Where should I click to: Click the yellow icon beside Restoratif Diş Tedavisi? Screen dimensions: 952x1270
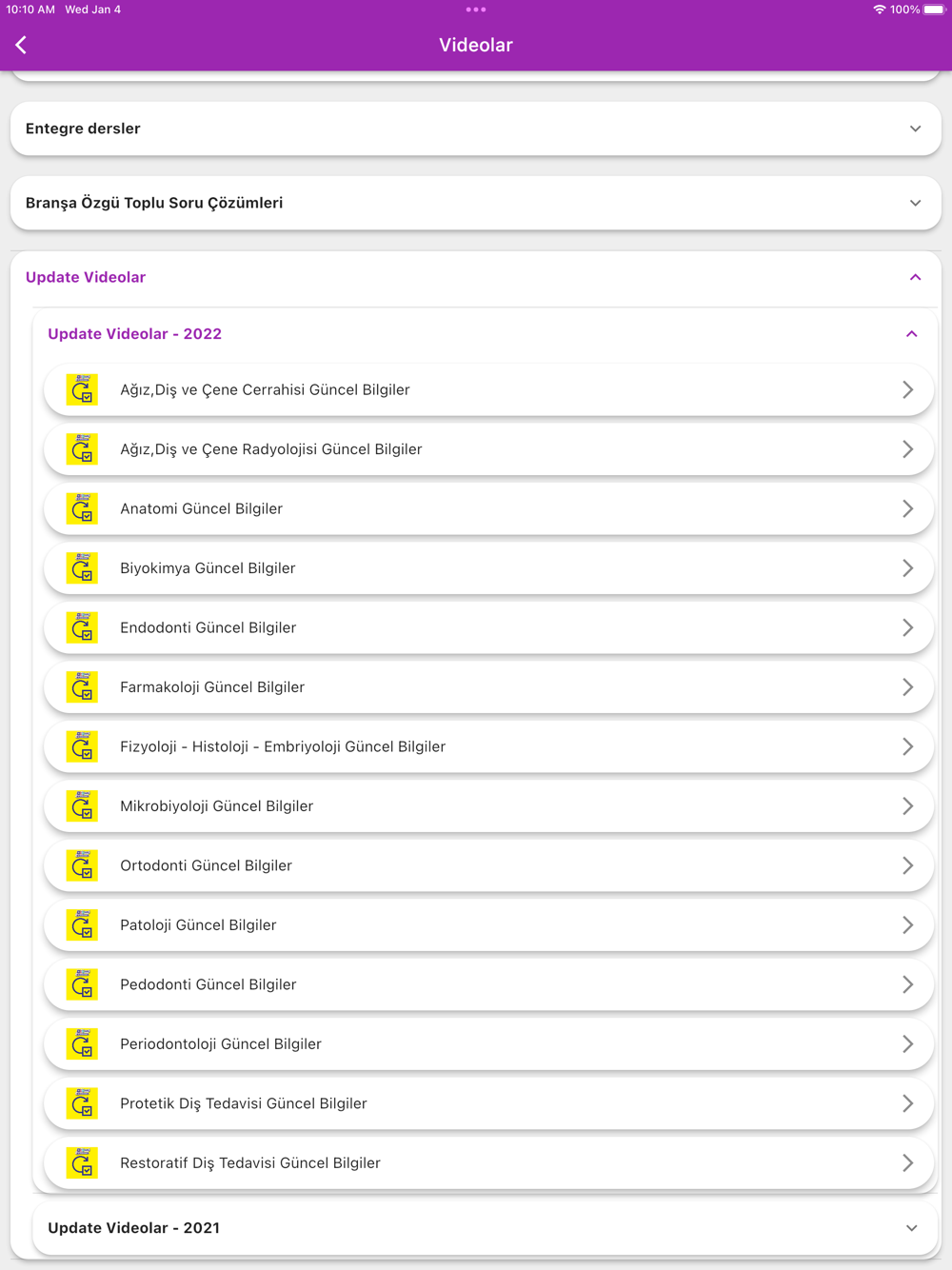82,1163
